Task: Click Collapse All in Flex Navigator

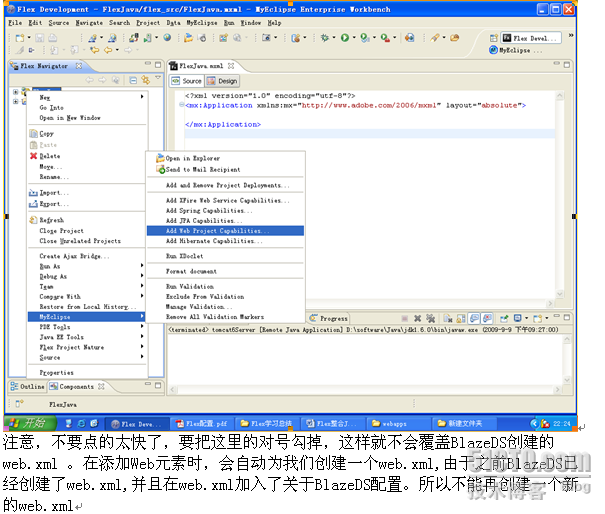Action: click(133, 80)
